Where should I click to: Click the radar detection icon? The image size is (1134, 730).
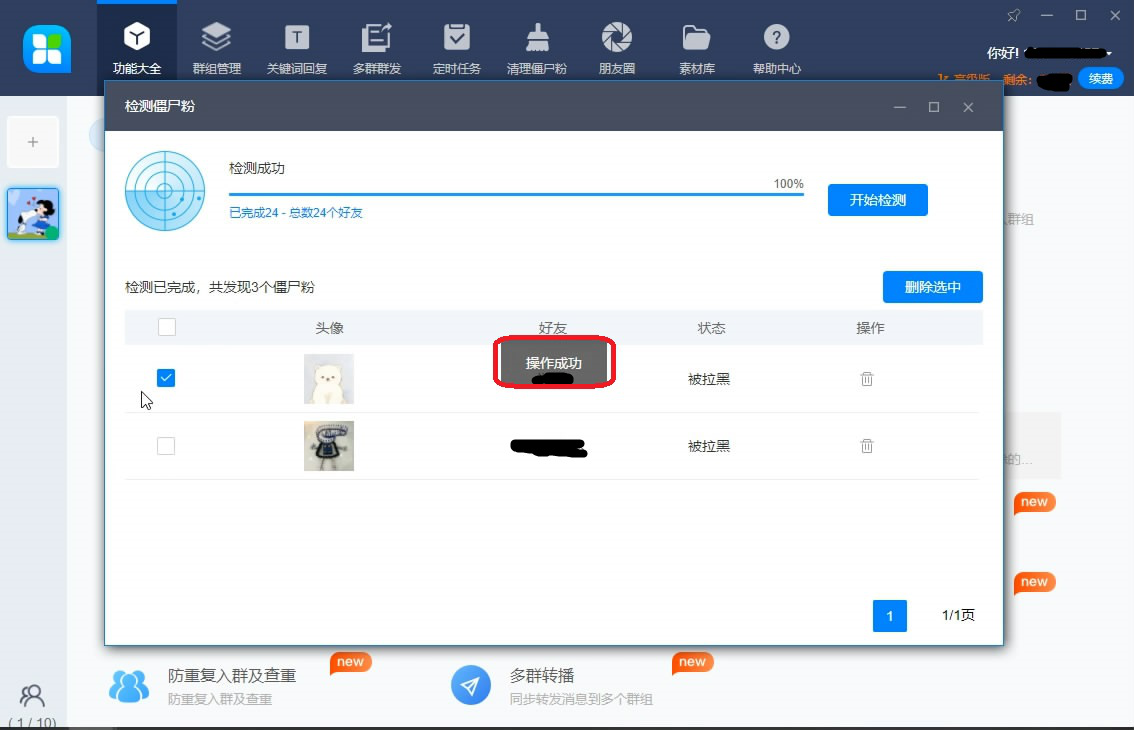click(165, 191)
